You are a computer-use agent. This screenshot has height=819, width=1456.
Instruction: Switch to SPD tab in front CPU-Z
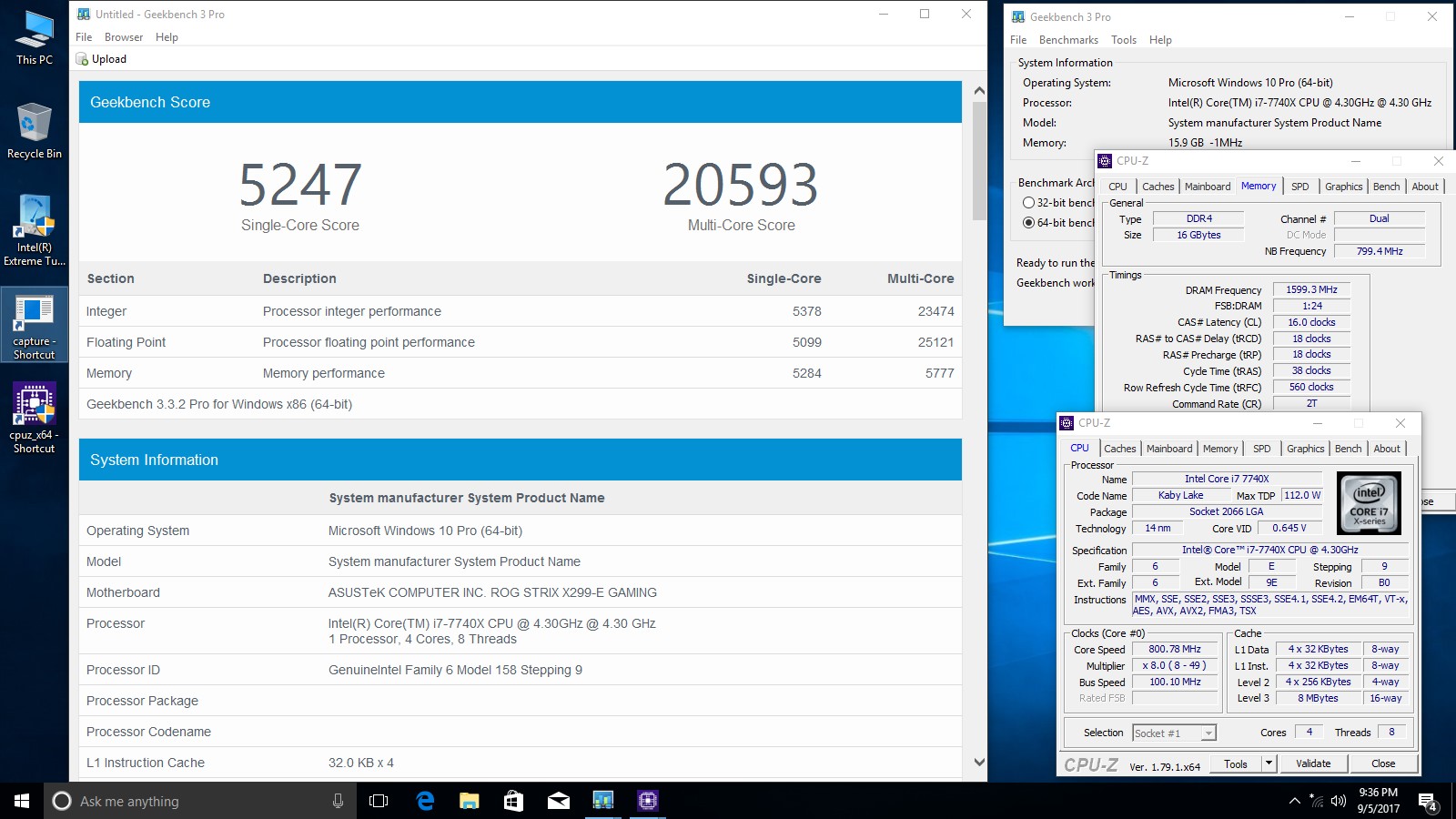click(1261, 449)
